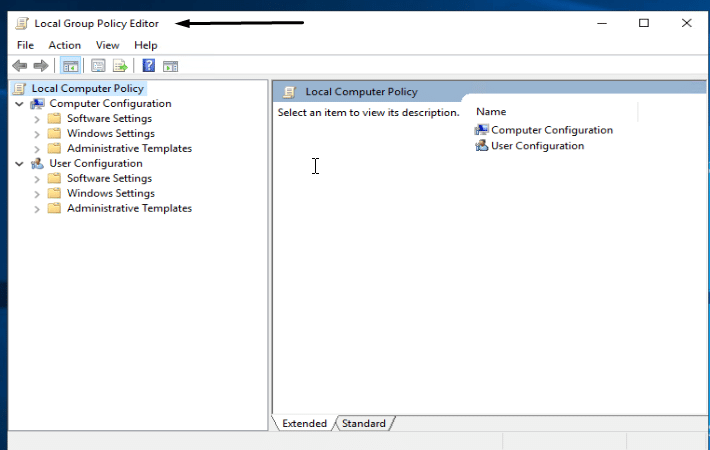Click the blue Help toolbar icon

pyautogui.click(x=148, y=66)
